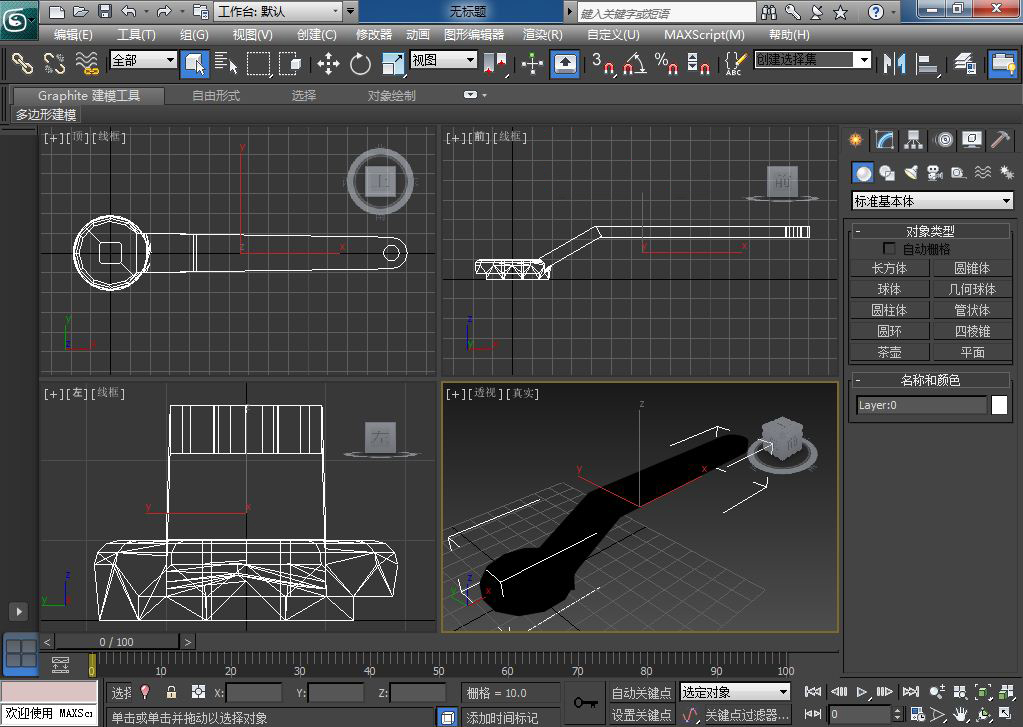The height and width of the screenshot is (727, 1023).
Task: Activate the Select and Rotate tool
Action: pos(360,63)
